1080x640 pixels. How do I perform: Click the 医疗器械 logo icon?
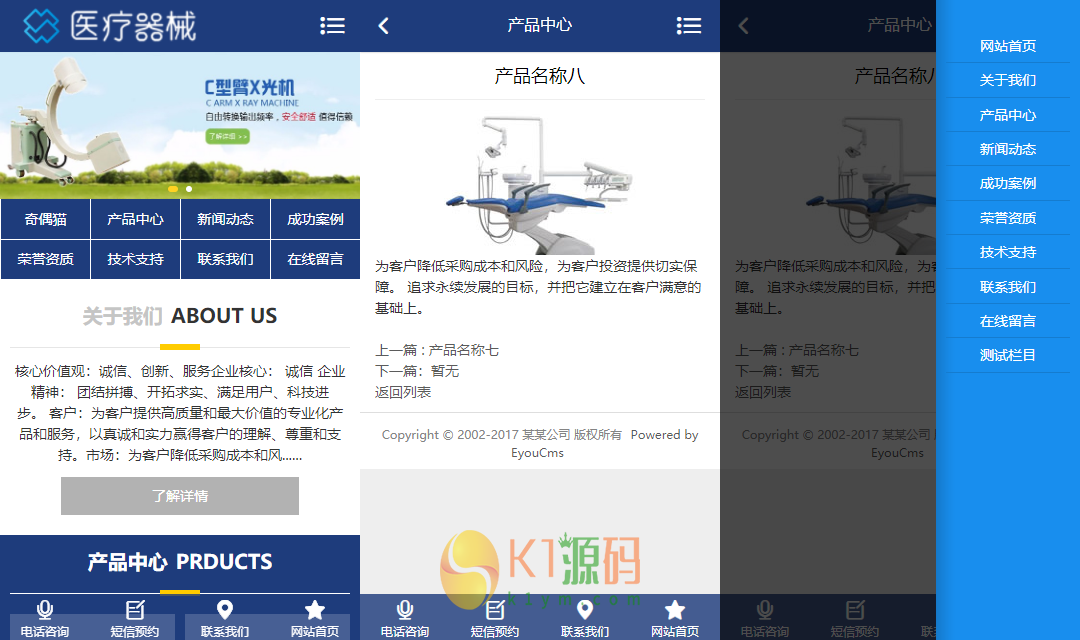(41, 26)
